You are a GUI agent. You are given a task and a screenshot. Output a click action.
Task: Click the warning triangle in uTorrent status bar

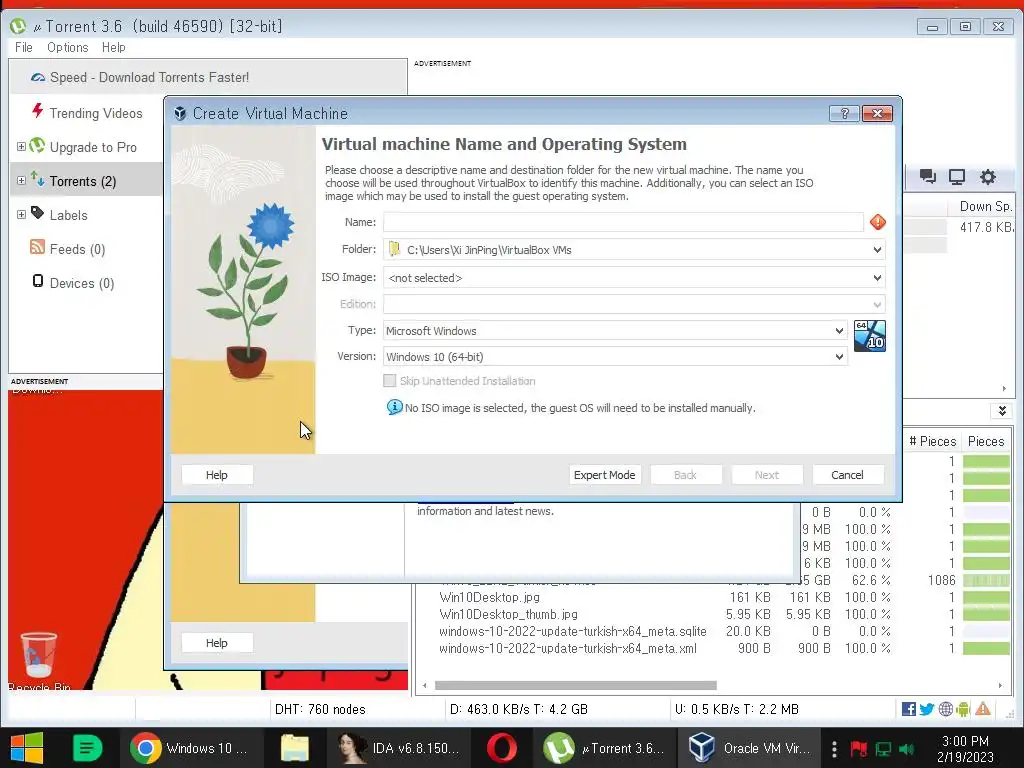tap(983, 709)
